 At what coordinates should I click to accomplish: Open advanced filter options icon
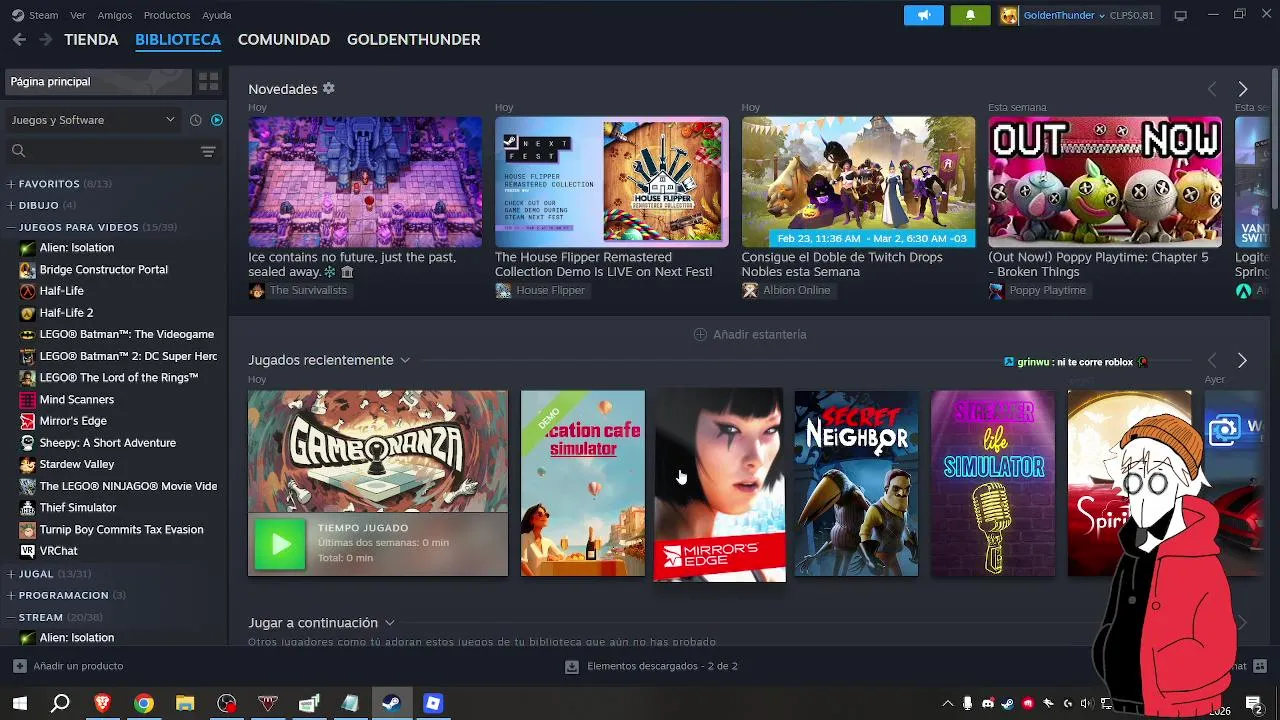(208, 151)
